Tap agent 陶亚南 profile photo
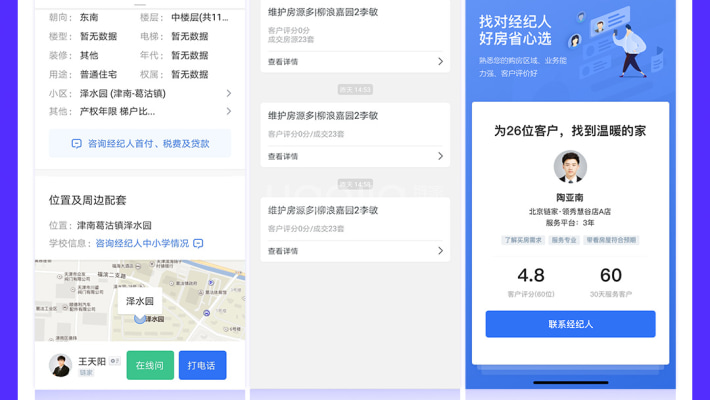The height and width of the screenshot is (400, 710). (x=570, y=167)
